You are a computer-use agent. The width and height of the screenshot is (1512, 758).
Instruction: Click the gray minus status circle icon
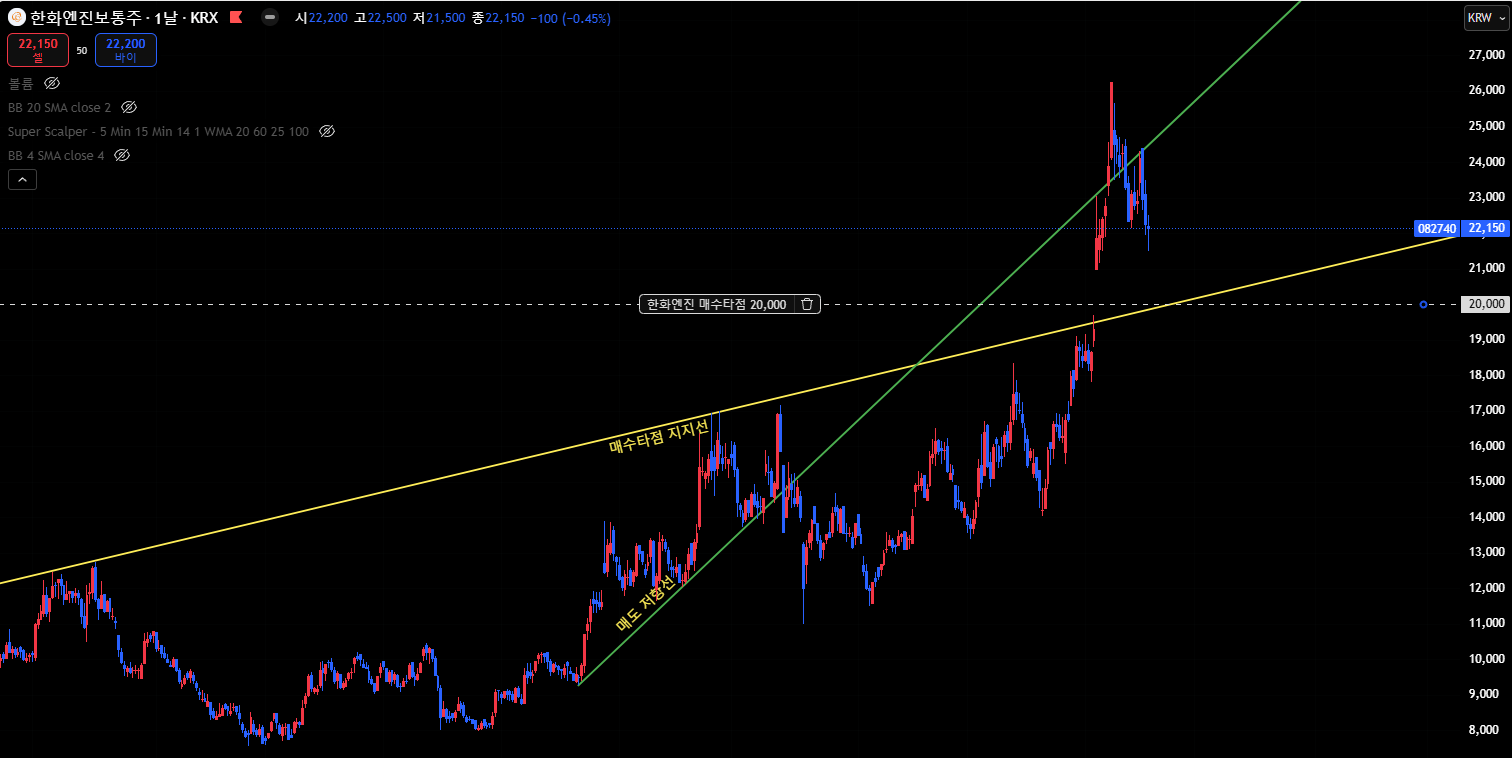click(x=270, y=18)
